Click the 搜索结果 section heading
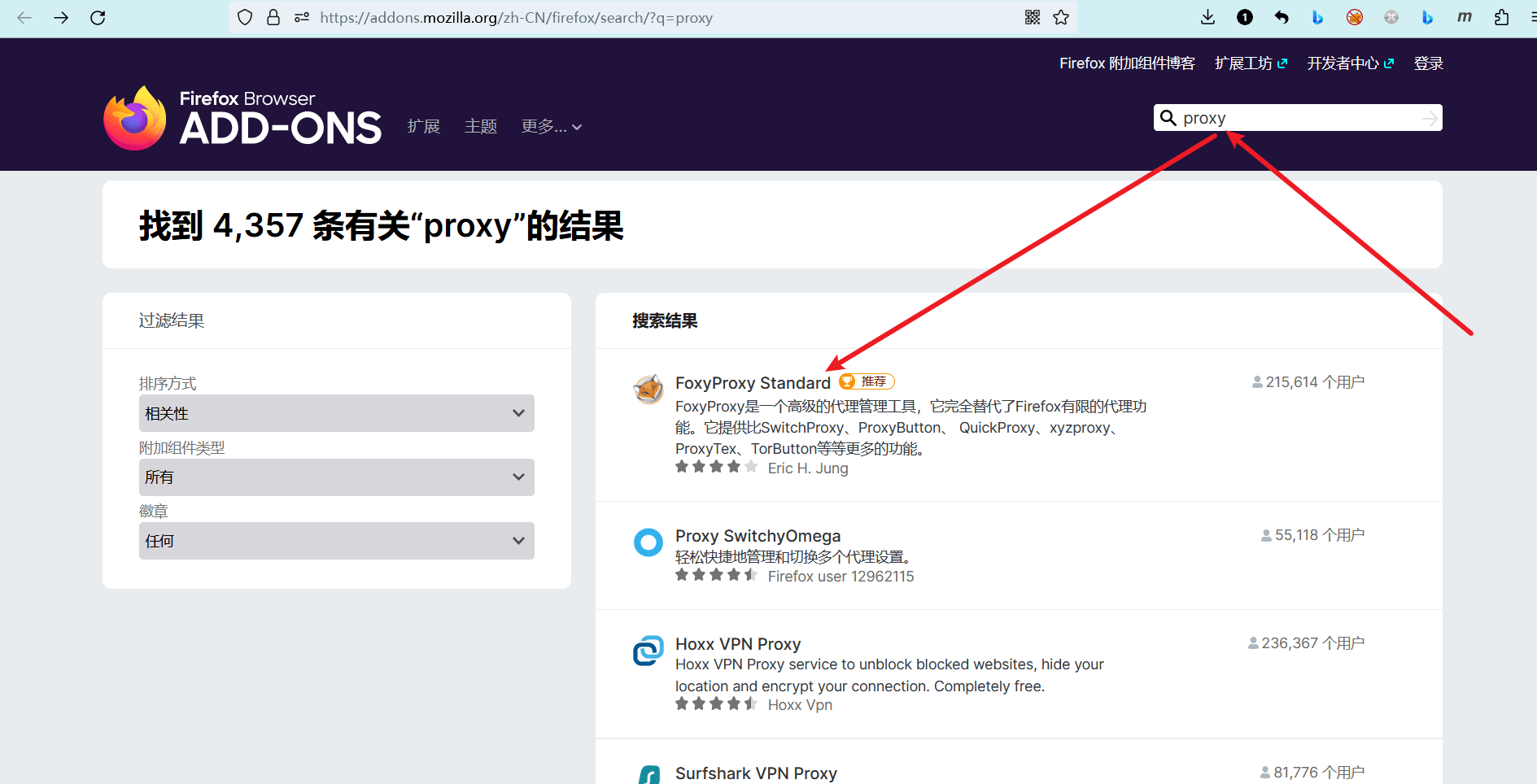 [665, 320]
